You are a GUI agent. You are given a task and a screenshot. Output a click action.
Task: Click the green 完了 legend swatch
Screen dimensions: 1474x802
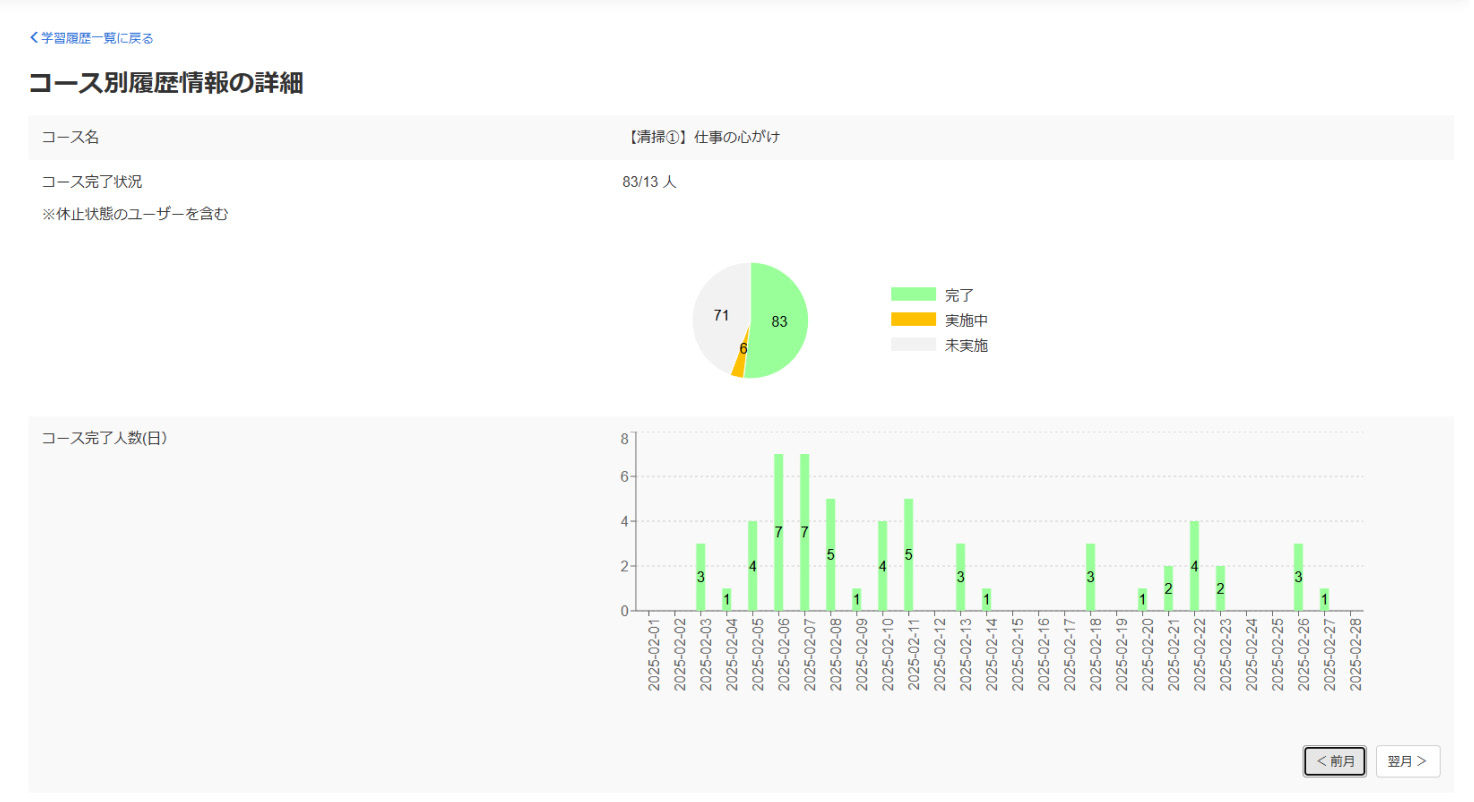pos(913,295)
